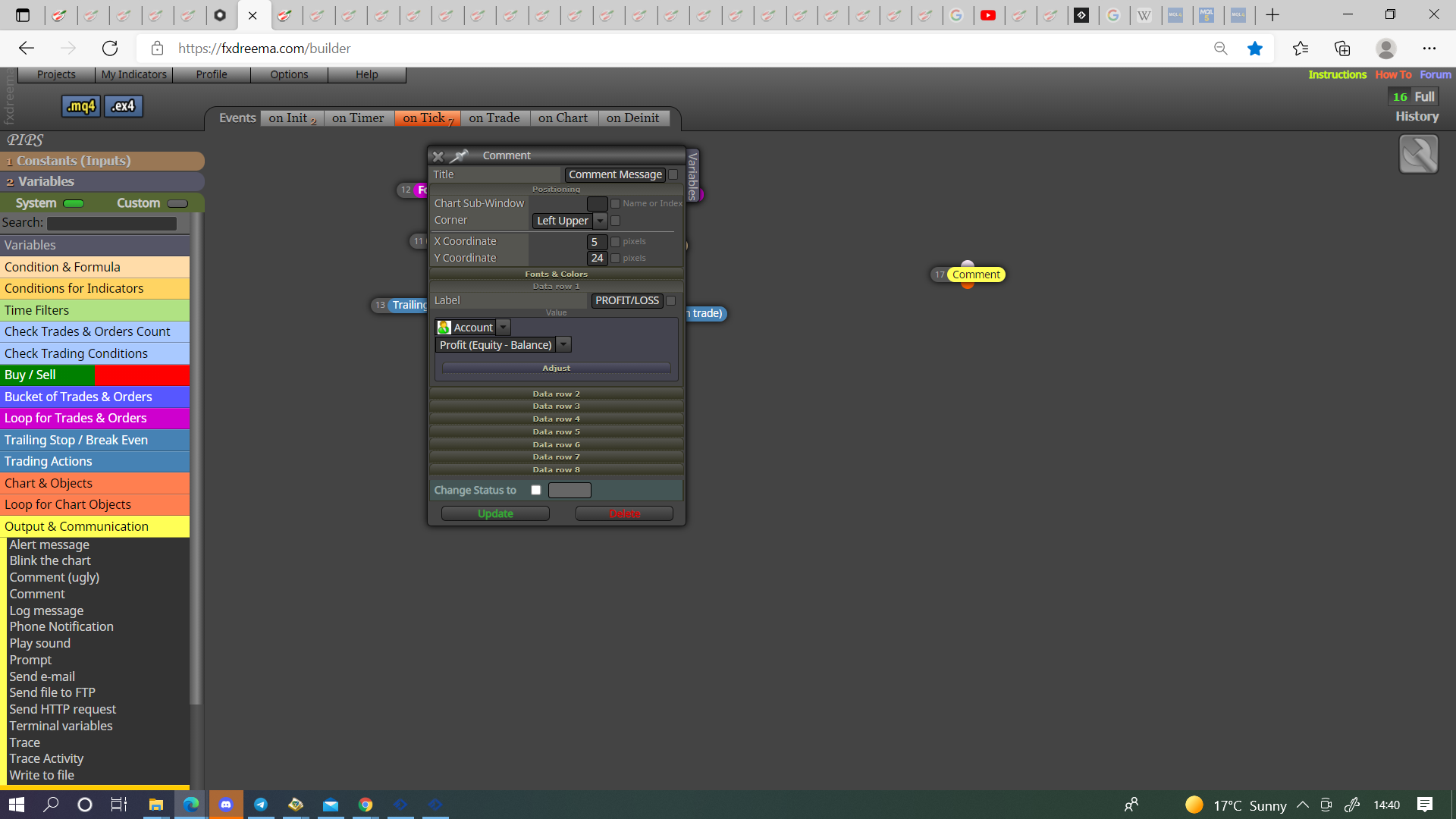The width and height of the screenshot is (1456, 819).
Task: Pin the Comment dialog with pushpin icon
Action: point(460,155)
